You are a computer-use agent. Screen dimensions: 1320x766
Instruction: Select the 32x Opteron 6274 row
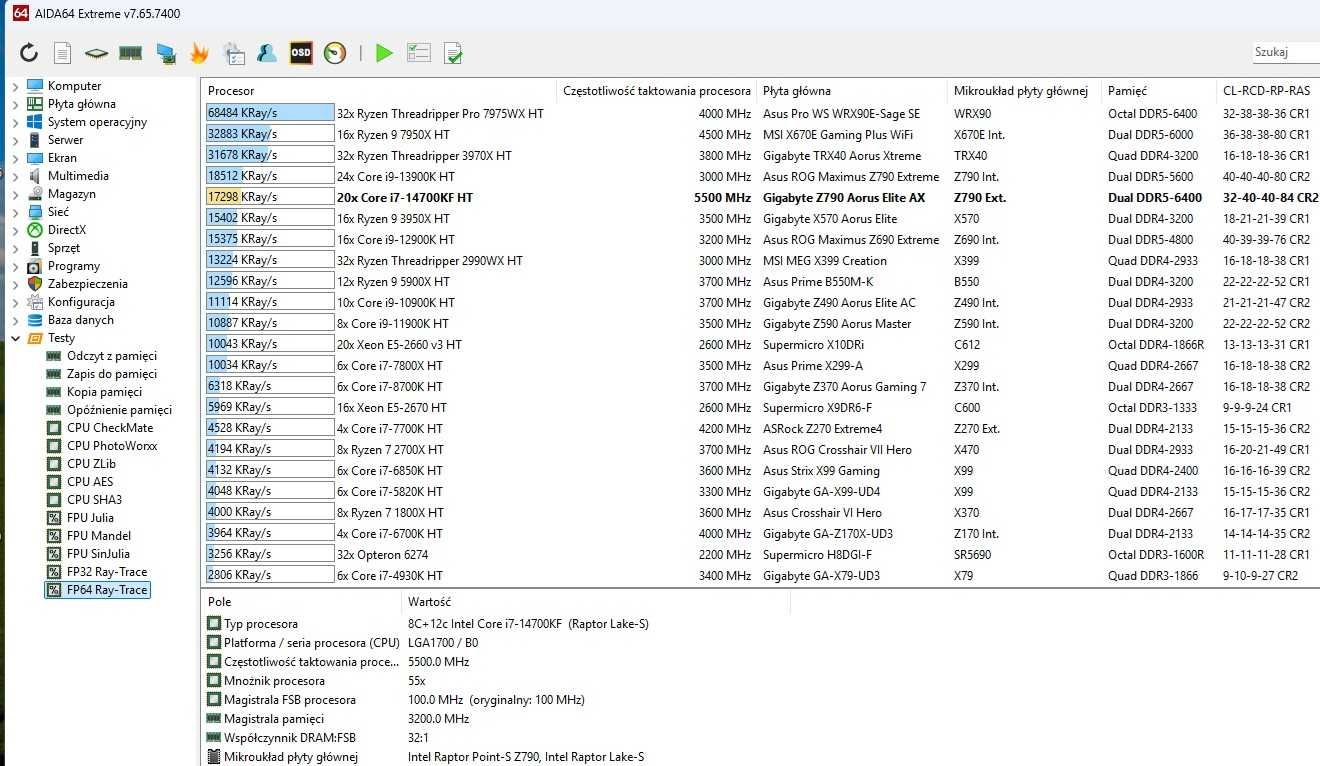[x=761, y=554]
